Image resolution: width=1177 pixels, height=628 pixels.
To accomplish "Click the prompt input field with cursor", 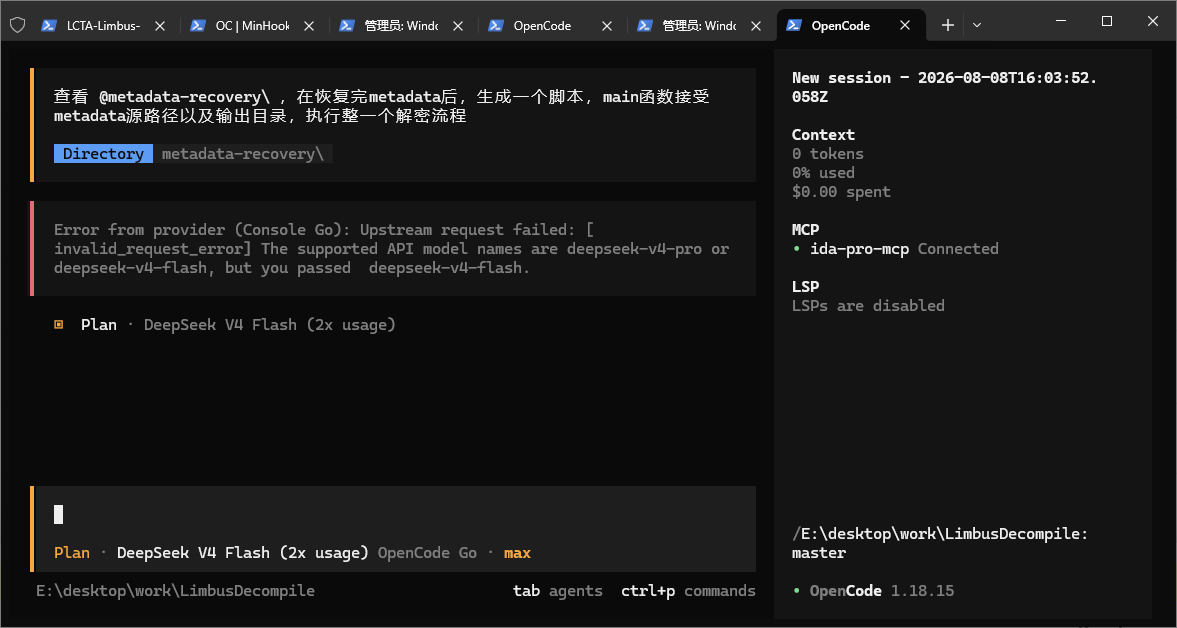I will 394,515.
